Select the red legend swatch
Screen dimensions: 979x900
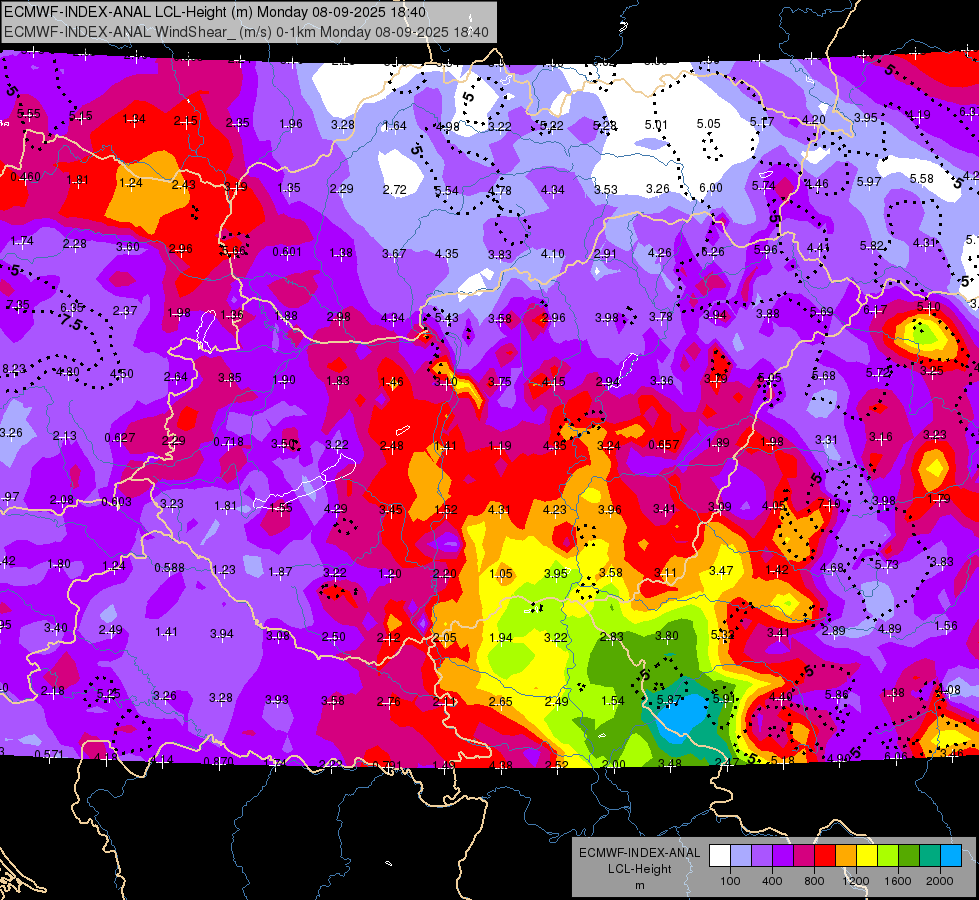(825, 856)
